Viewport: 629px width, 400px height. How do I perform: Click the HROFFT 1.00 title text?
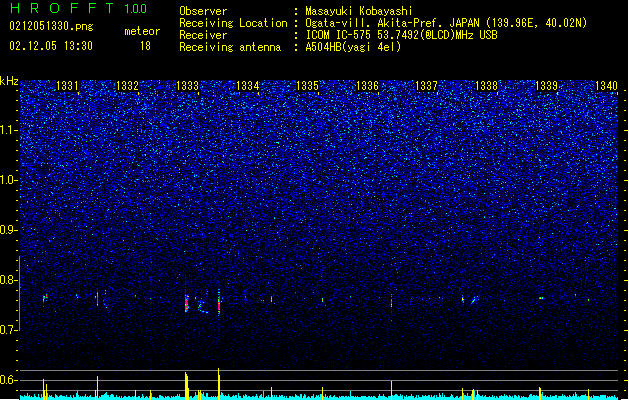pyautogui.click(x=79, y=8)
